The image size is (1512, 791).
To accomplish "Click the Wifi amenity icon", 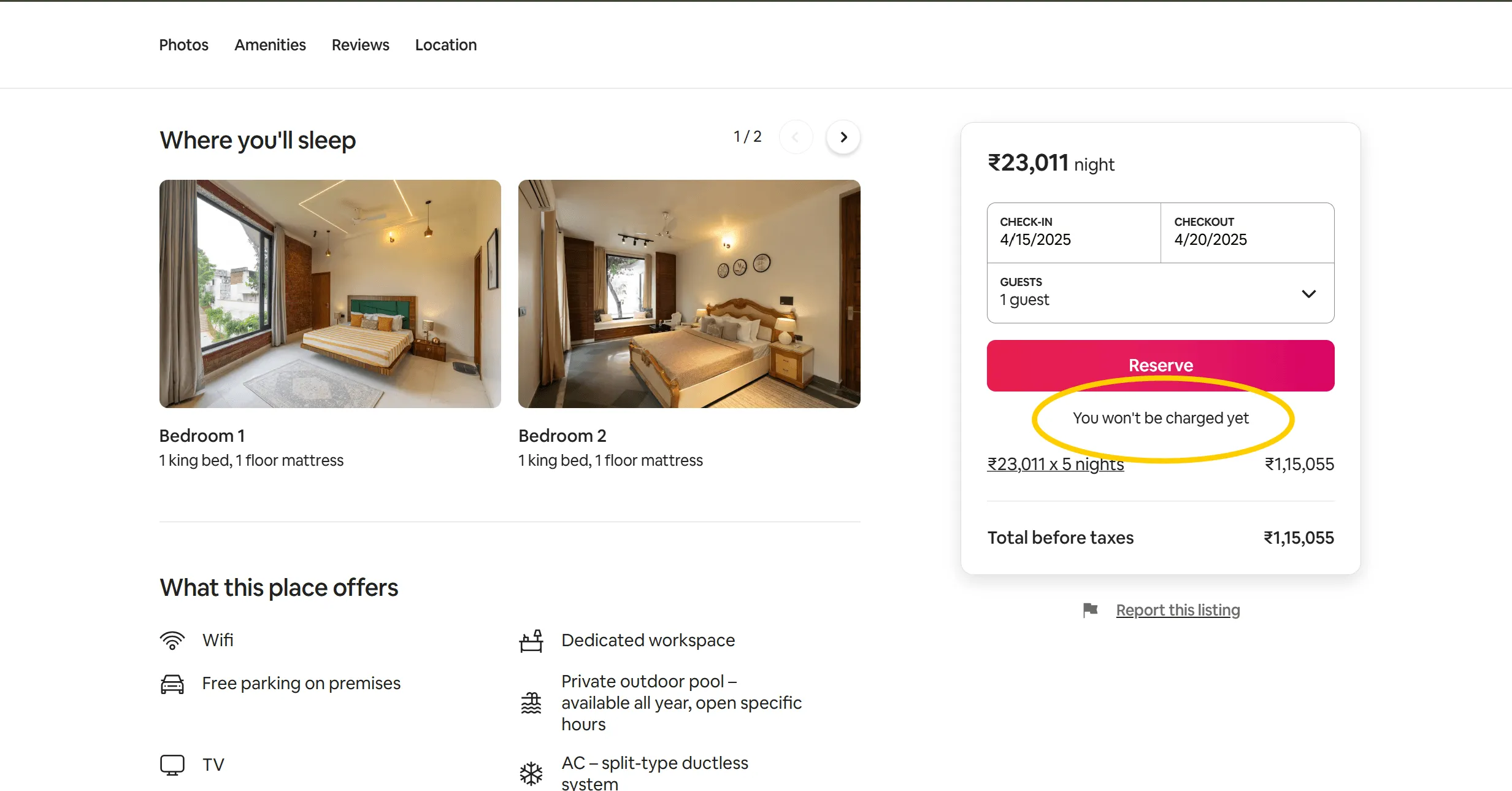I will point(172,640).
